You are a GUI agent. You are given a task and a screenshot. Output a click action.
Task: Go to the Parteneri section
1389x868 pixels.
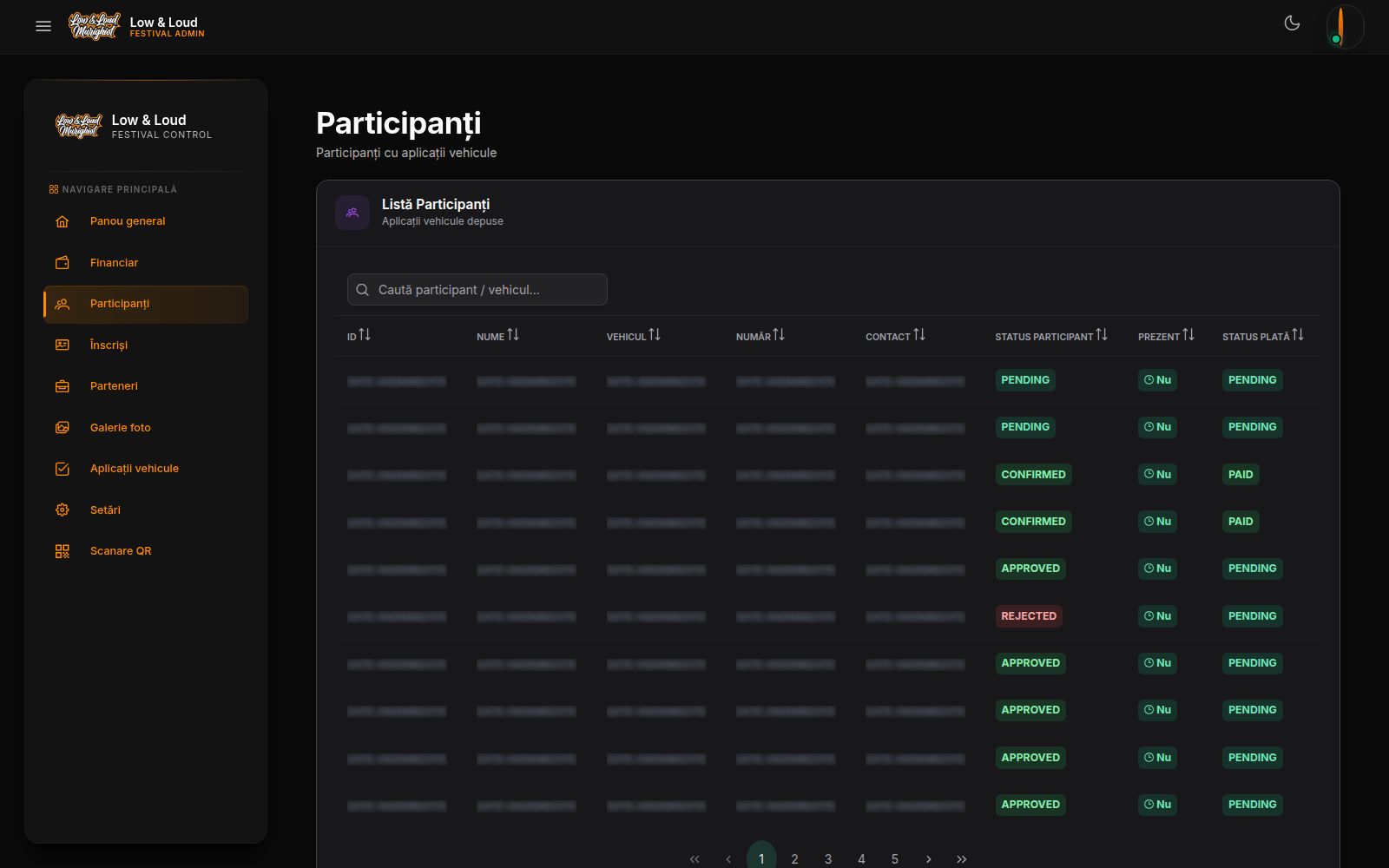146,386
